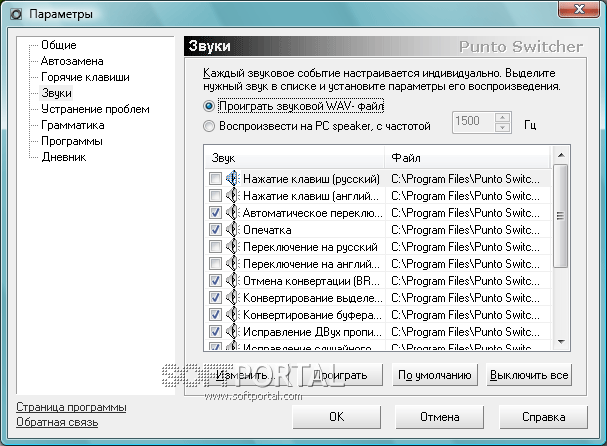The height and width of the screenshot is (446, 607).
Task: Click the Выключить все button
Action: (529, 375)
